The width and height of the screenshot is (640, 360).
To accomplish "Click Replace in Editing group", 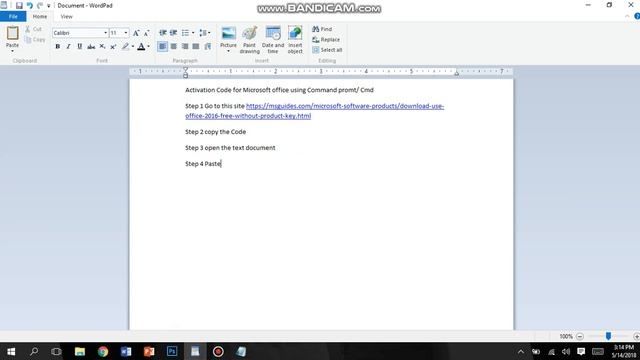I will tap(326, 40).
